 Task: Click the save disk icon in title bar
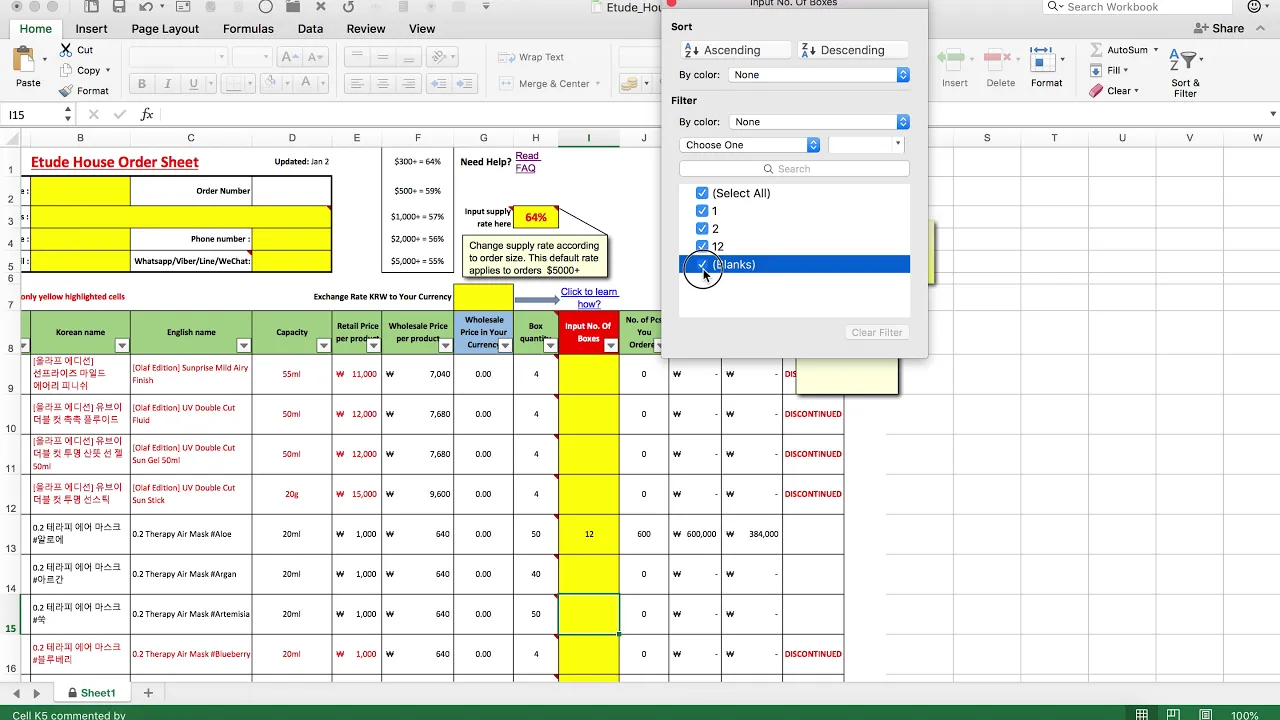118,7
